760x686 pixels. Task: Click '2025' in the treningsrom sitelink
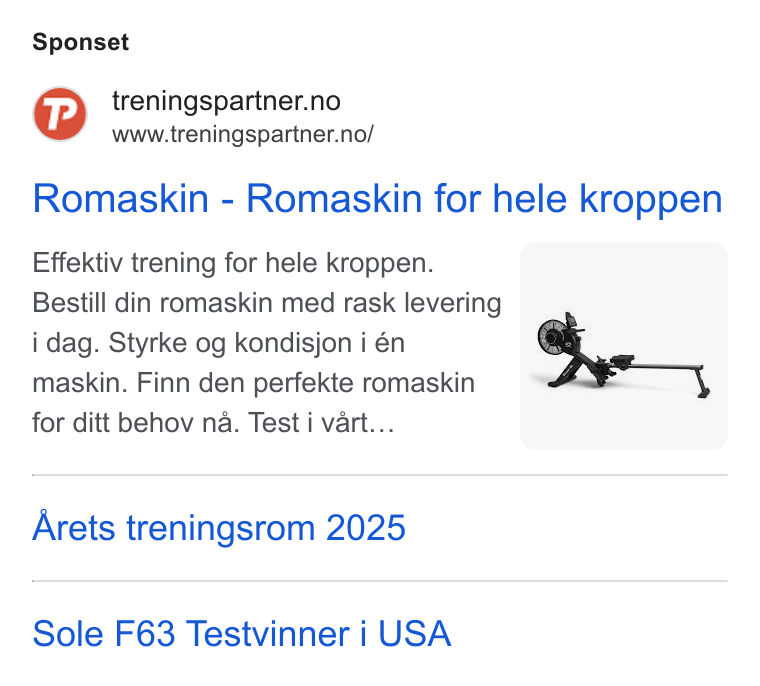[x=366, y=527]
